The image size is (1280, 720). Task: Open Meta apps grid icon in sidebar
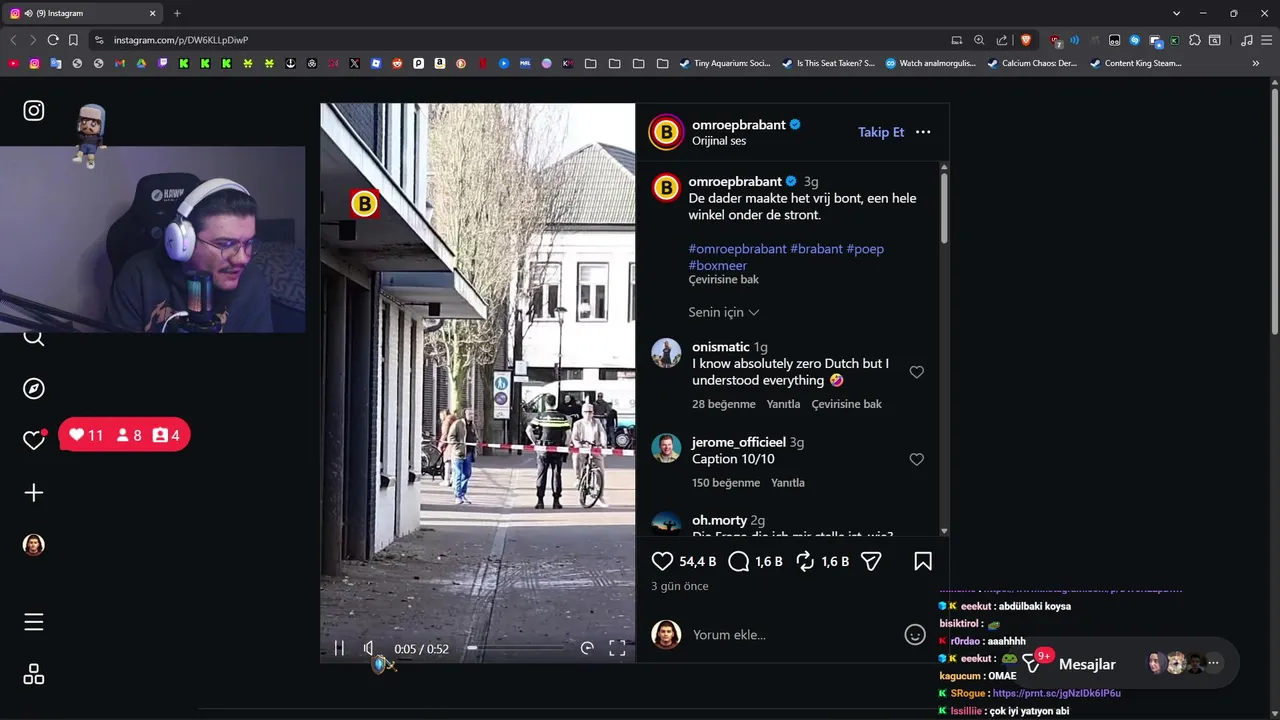tap(34, 675)
